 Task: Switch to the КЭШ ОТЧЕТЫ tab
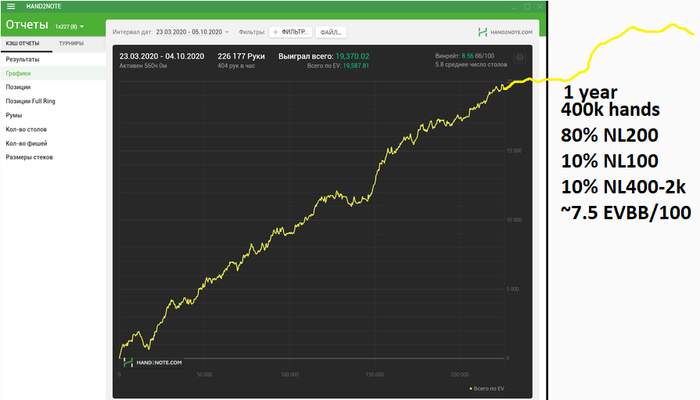click(25, 44)
